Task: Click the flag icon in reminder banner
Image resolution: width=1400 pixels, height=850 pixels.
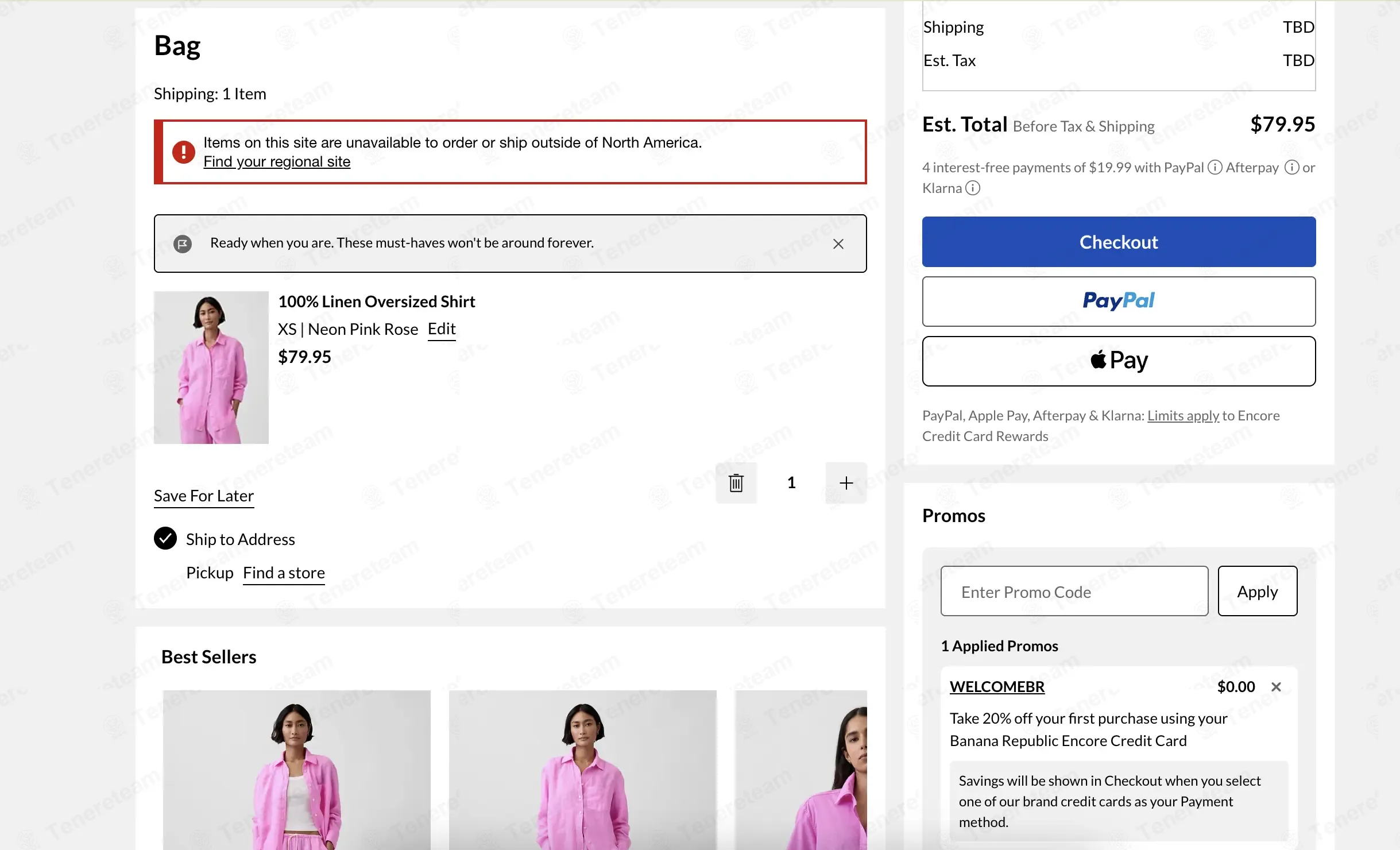Action: (x=183, y=244)
